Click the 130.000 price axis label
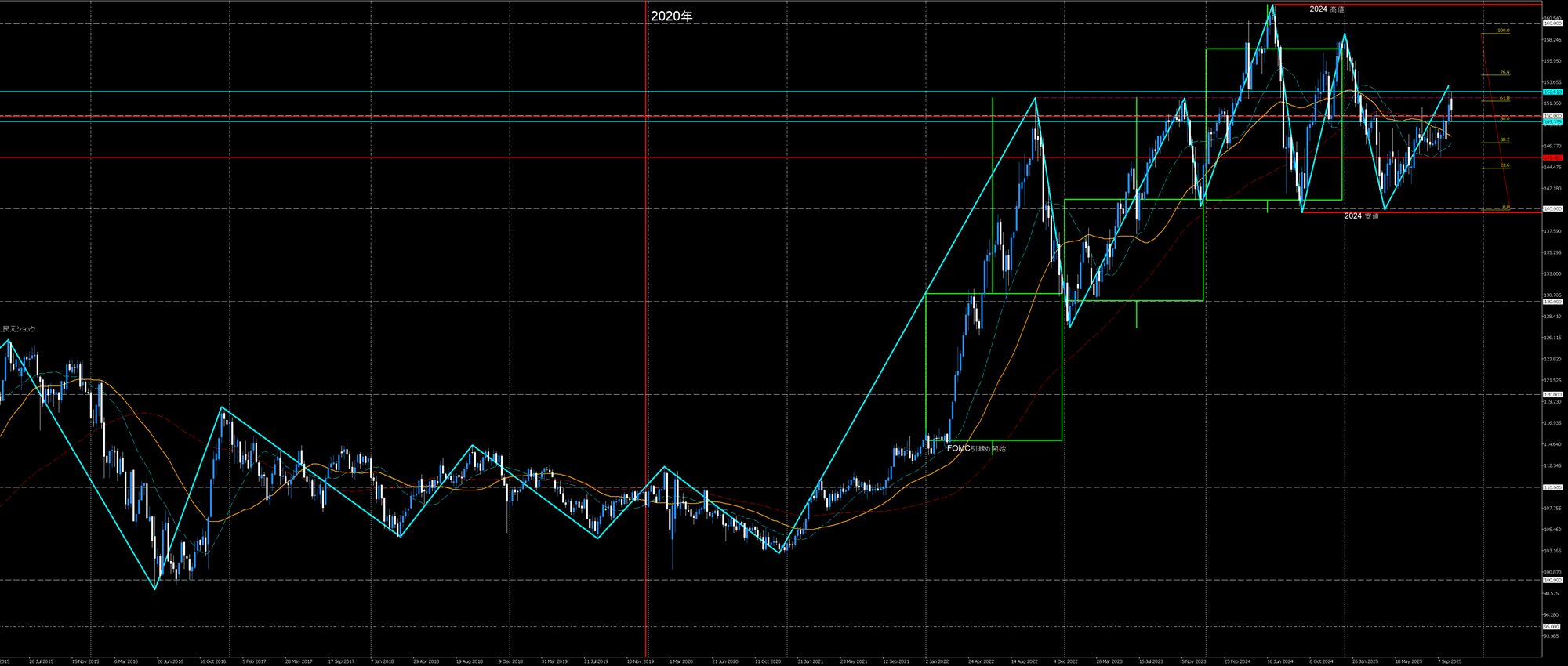 pyautogui.click(x=1552, y=302)
